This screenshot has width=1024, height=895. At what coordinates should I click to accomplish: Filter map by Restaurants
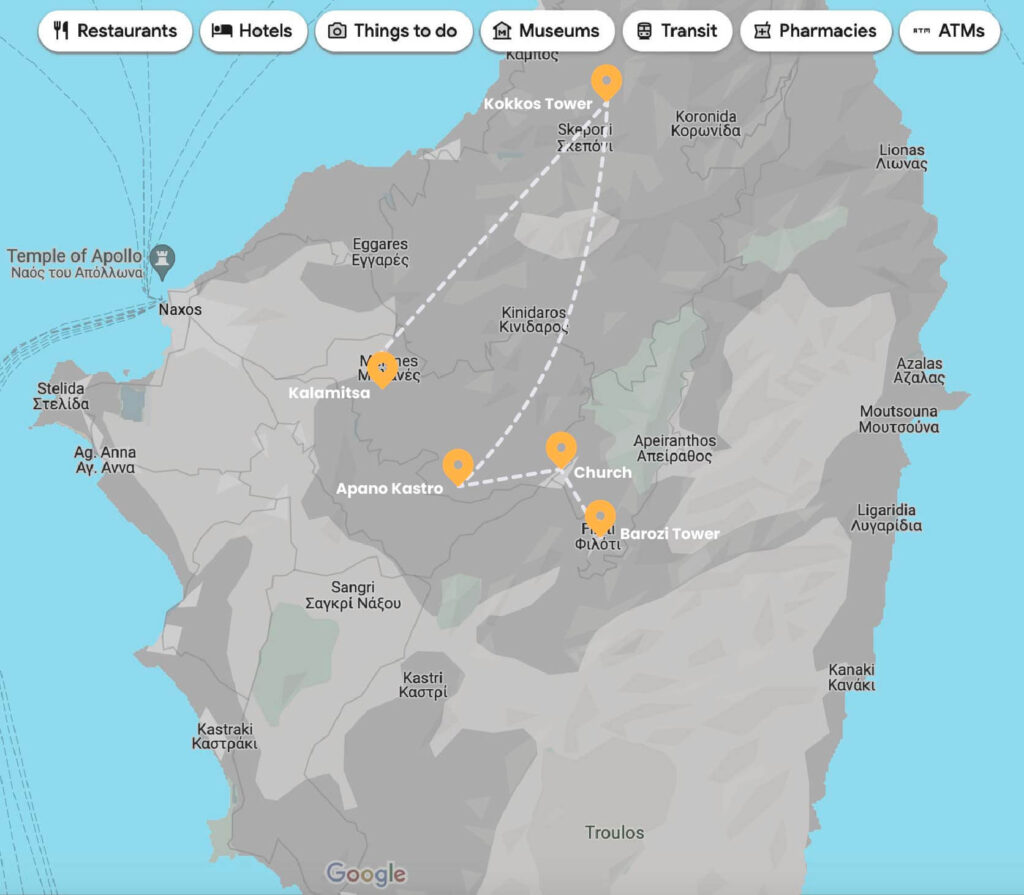click(x=115, y=31)
